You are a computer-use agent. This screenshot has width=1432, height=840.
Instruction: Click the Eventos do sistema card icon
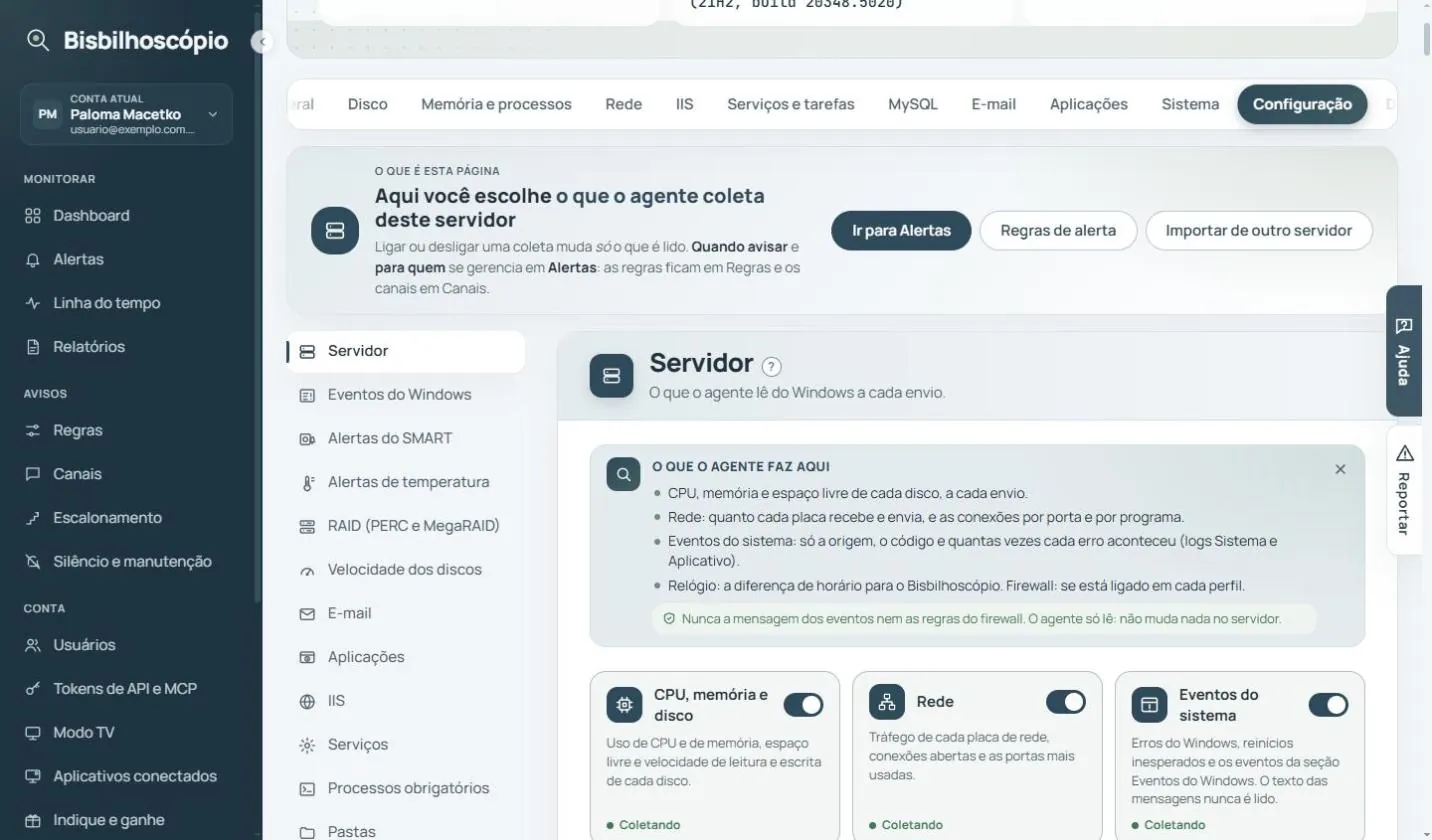click(x=1150, y=705)
